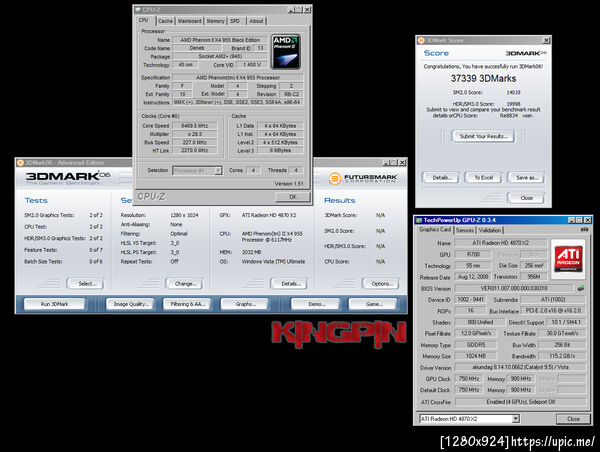Open the Validation tab in GPU-Z
Image resolution: width=600 pixels, height=452 pixels.
point(490,230)
